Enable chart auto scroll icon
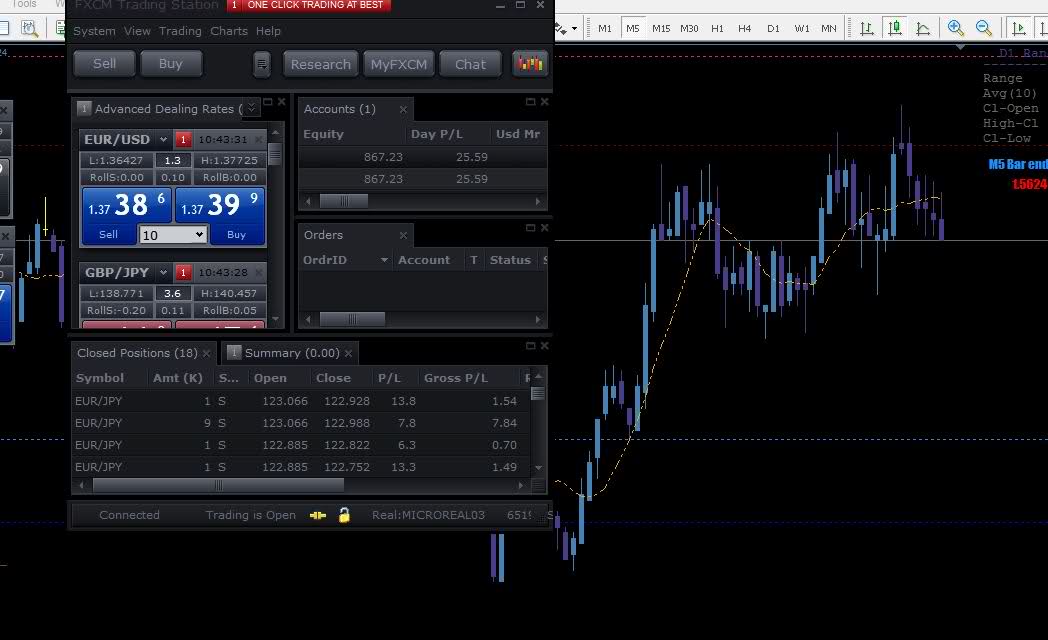Image resolution: width=1048 pixels, height=640 pixels. (1019, 28)
